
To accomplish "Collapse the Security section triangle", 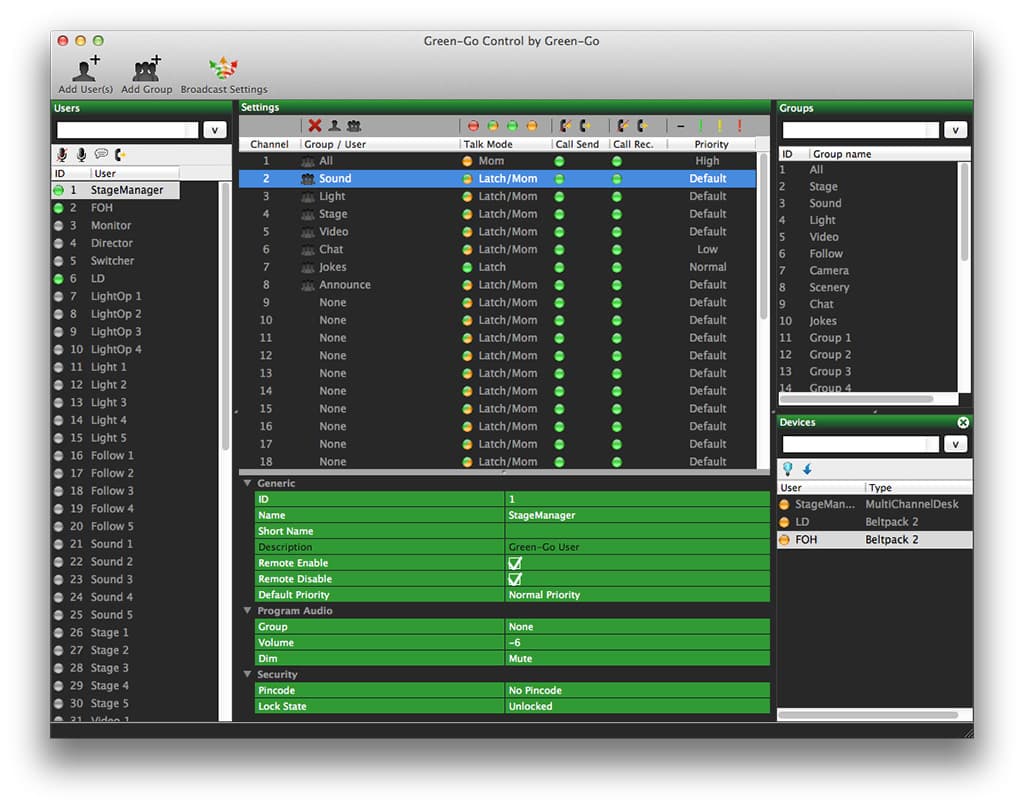I will (x=248, y=674).
